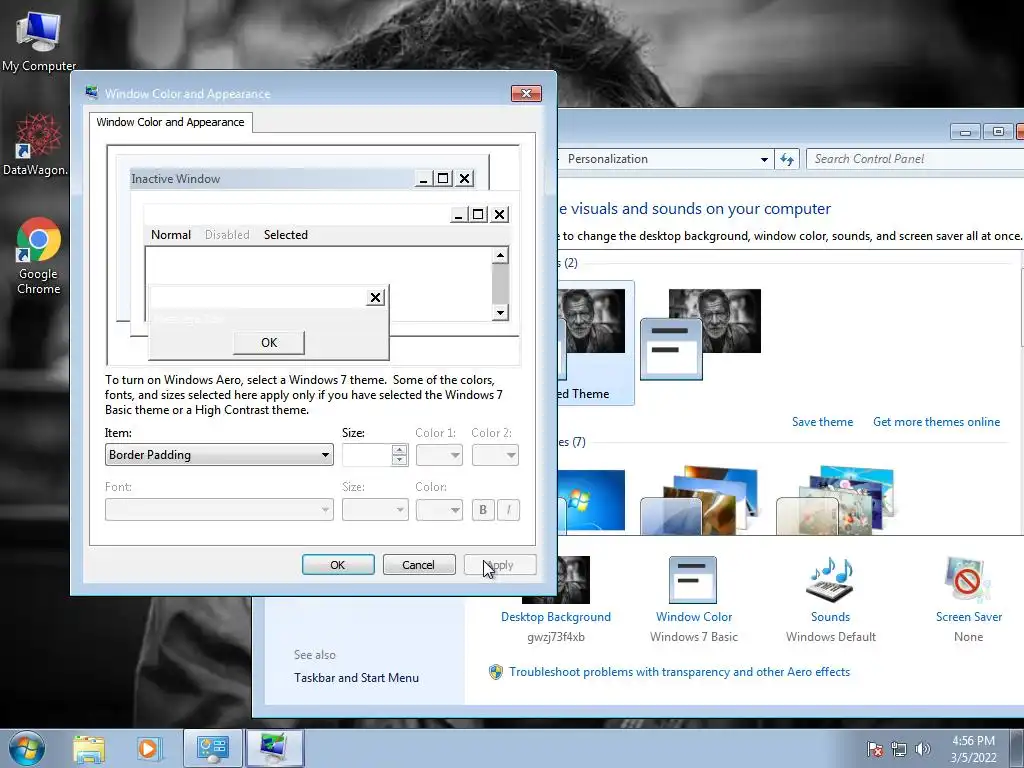1024x768 pixels.
Task: Increase item size with stepper arrows
Action: point(400,449)
